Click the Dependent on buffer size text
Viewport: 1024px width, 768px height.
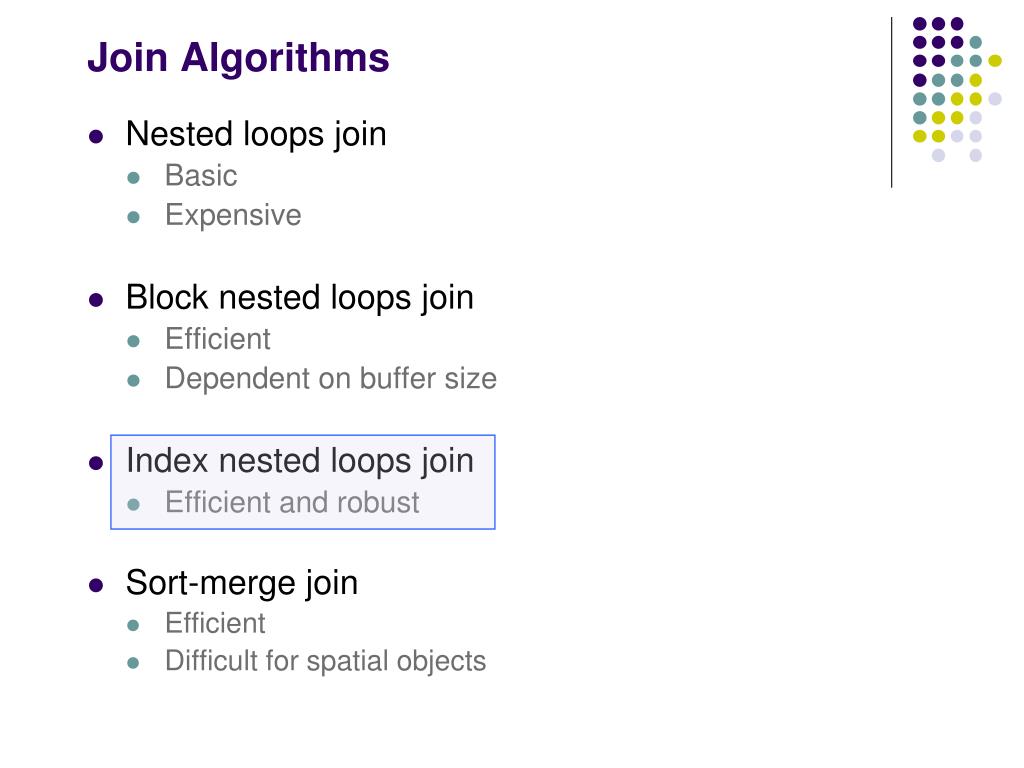click(x=330, y=379)
